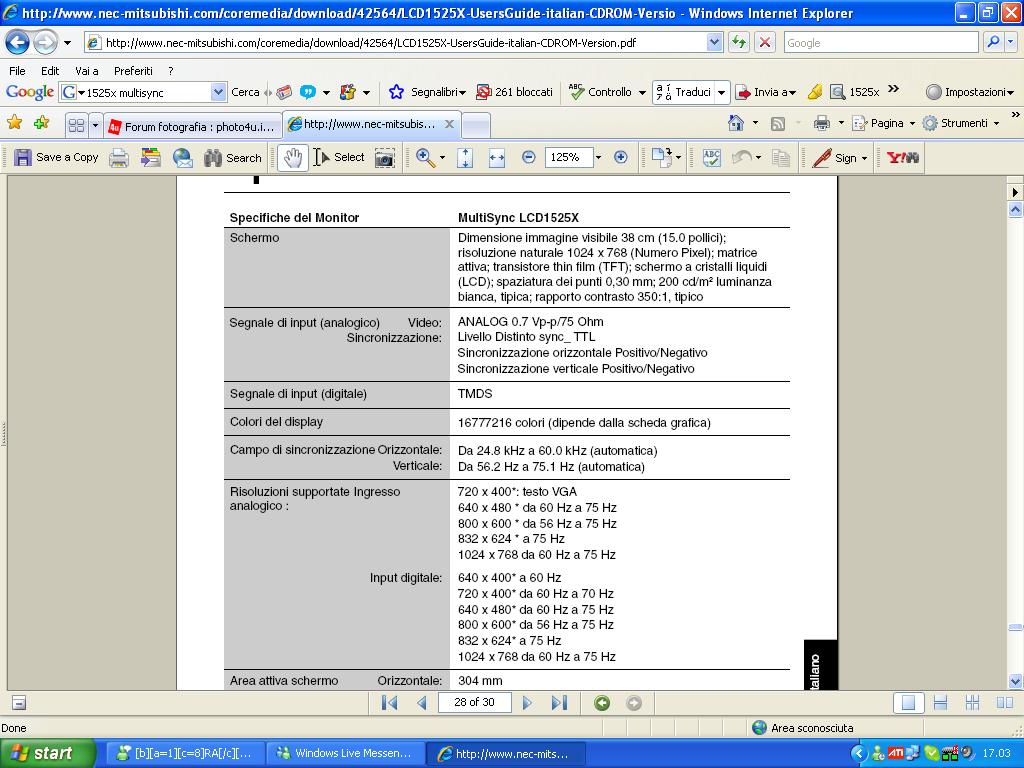Click the 261 bloccati popup blocker button
1024x768 pixels.
(x=515, y=92)
